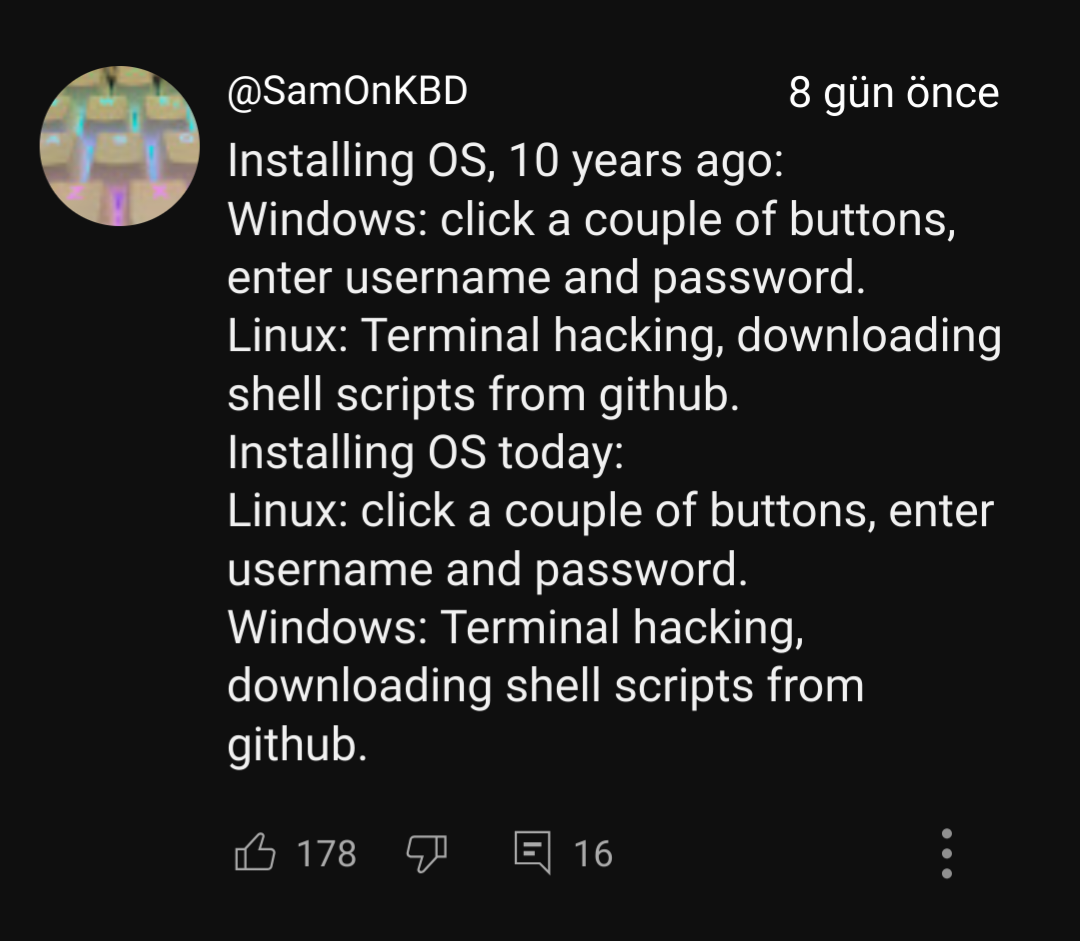Click the 16 replies count

tap(592, 854)
